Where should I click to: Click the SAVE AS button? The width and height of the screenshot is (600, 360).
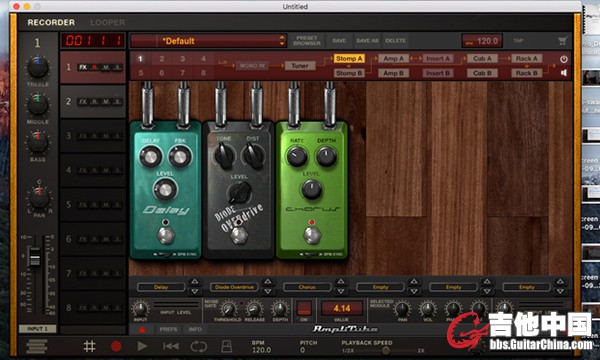[367, 41]
